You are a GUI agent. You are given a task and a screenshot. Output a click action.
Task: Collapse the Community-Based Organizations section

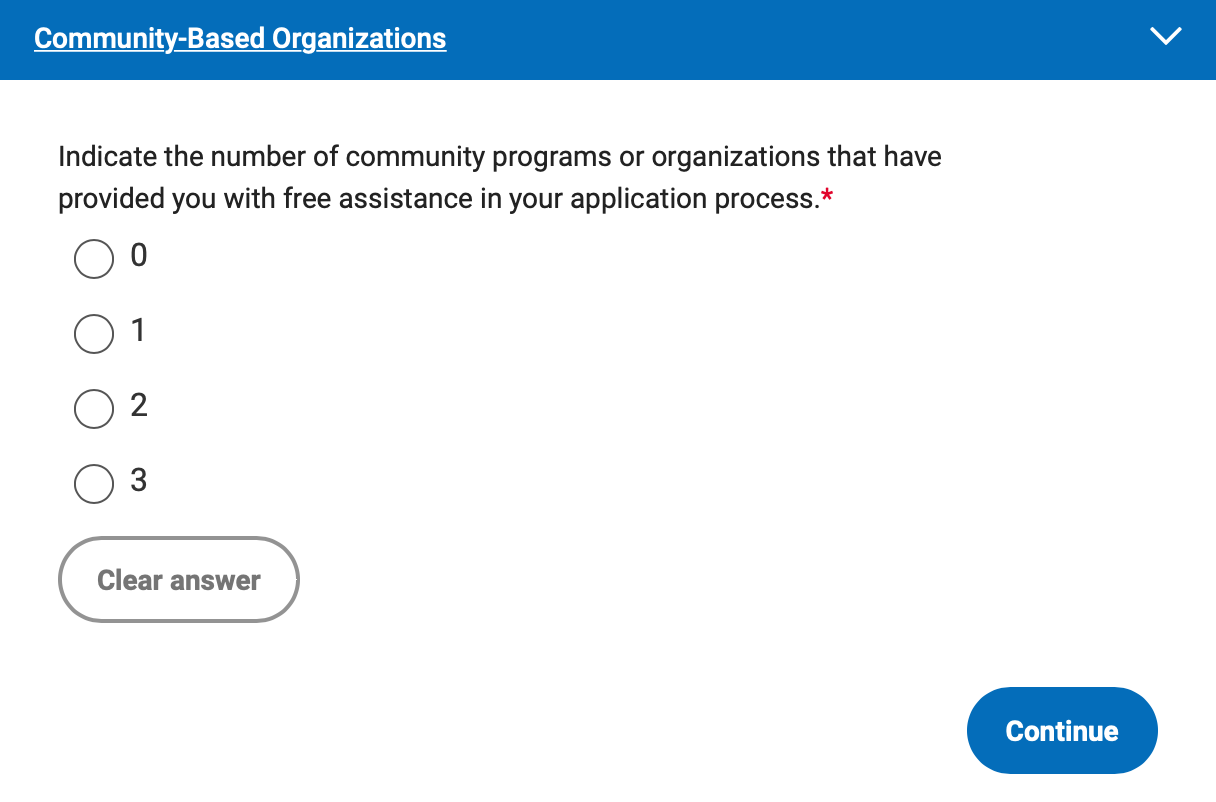click(x=1166, y=37)
